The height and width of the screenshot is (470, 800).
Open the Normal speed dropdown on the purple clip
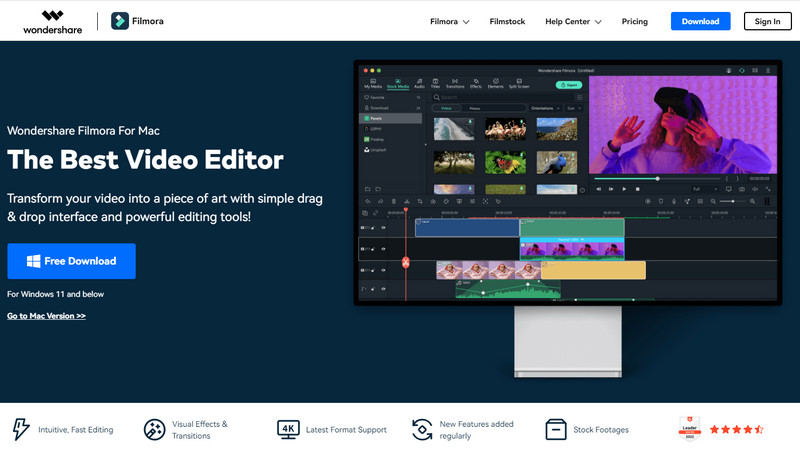(571, 239)
